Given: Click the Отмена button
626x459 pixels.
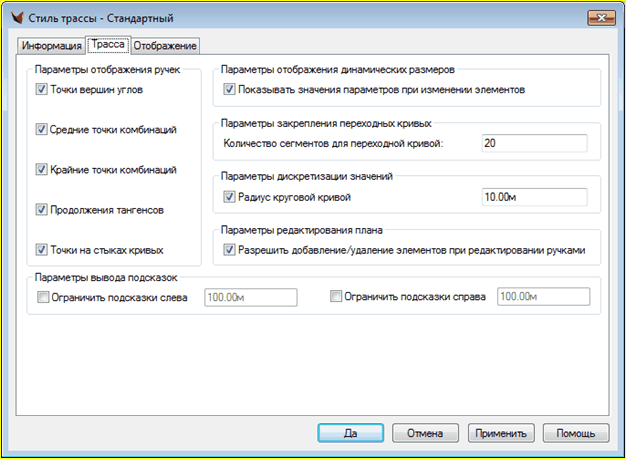Looking at the screenshot, I should point(425,434).
